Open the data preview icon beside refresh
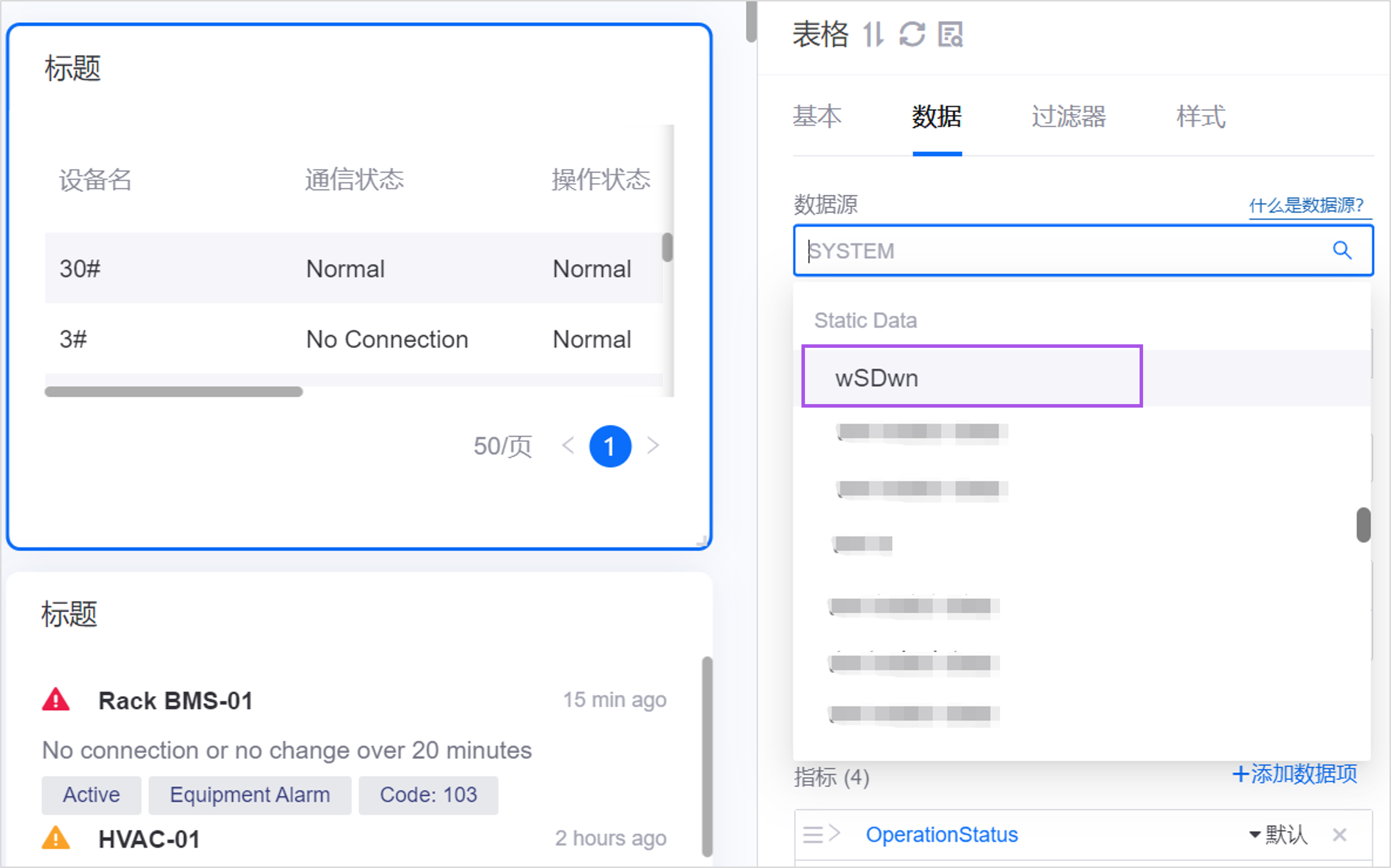This screenshot has width=1391, height=868. pos(951,35)
